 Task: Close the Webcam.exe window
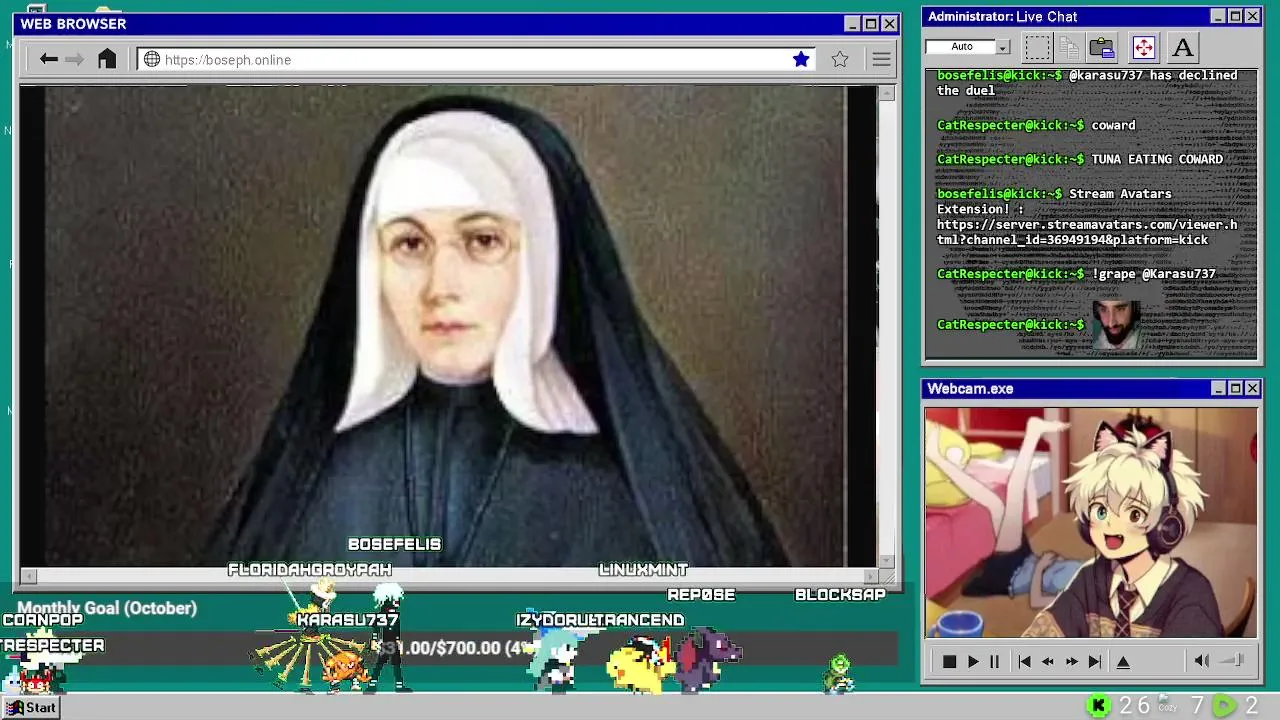[x=1252, y=388]
